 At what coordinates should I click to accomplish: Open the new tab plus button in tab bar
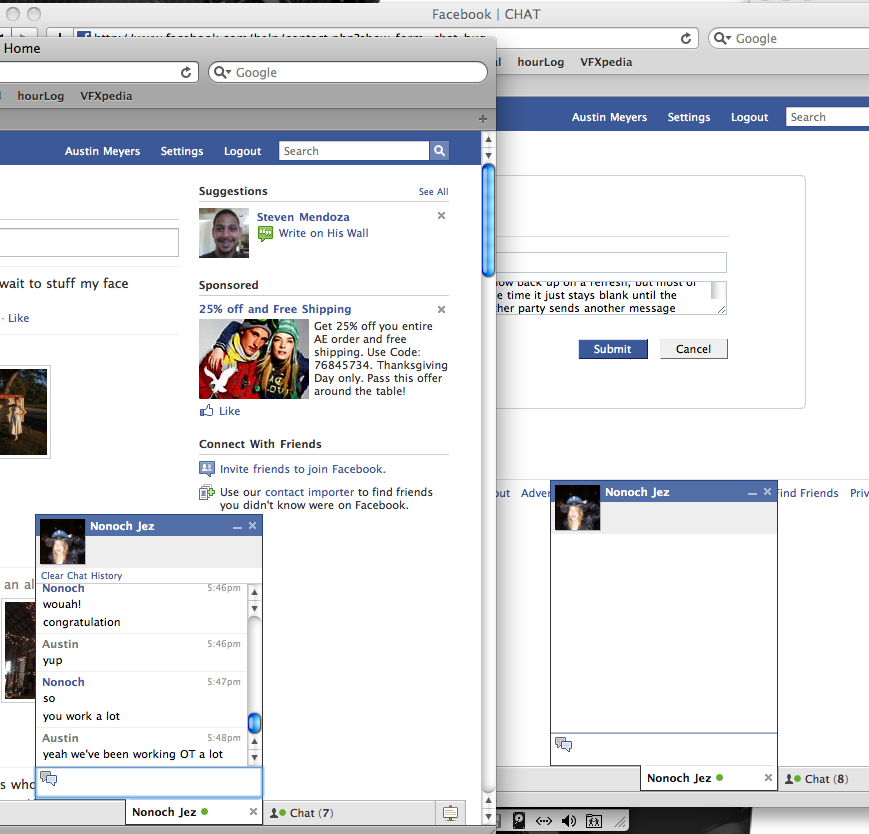(483, 119)
